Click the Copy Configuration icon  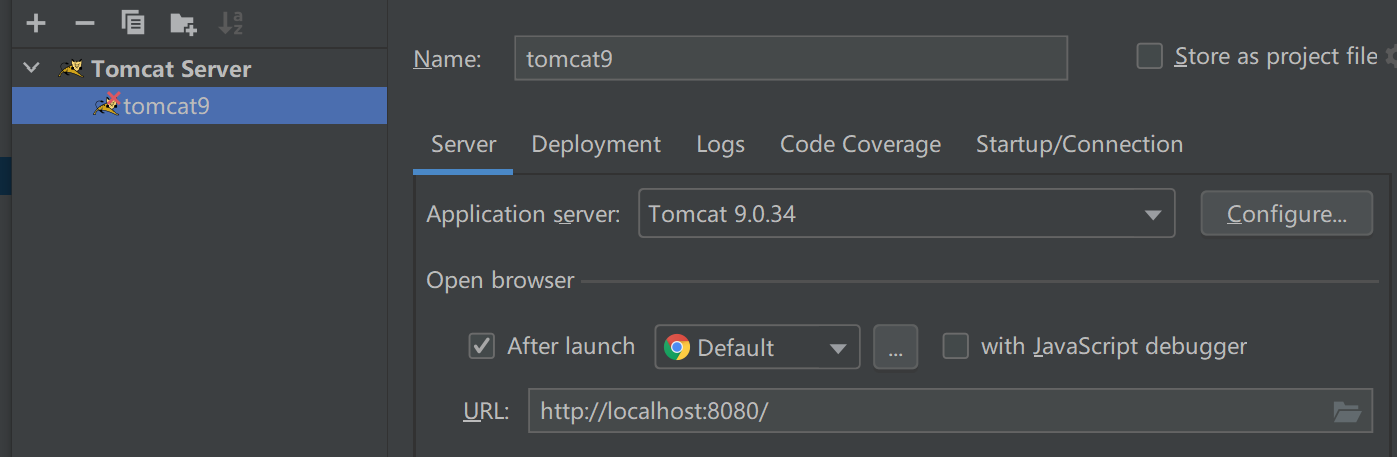click(x=132, y=22)
